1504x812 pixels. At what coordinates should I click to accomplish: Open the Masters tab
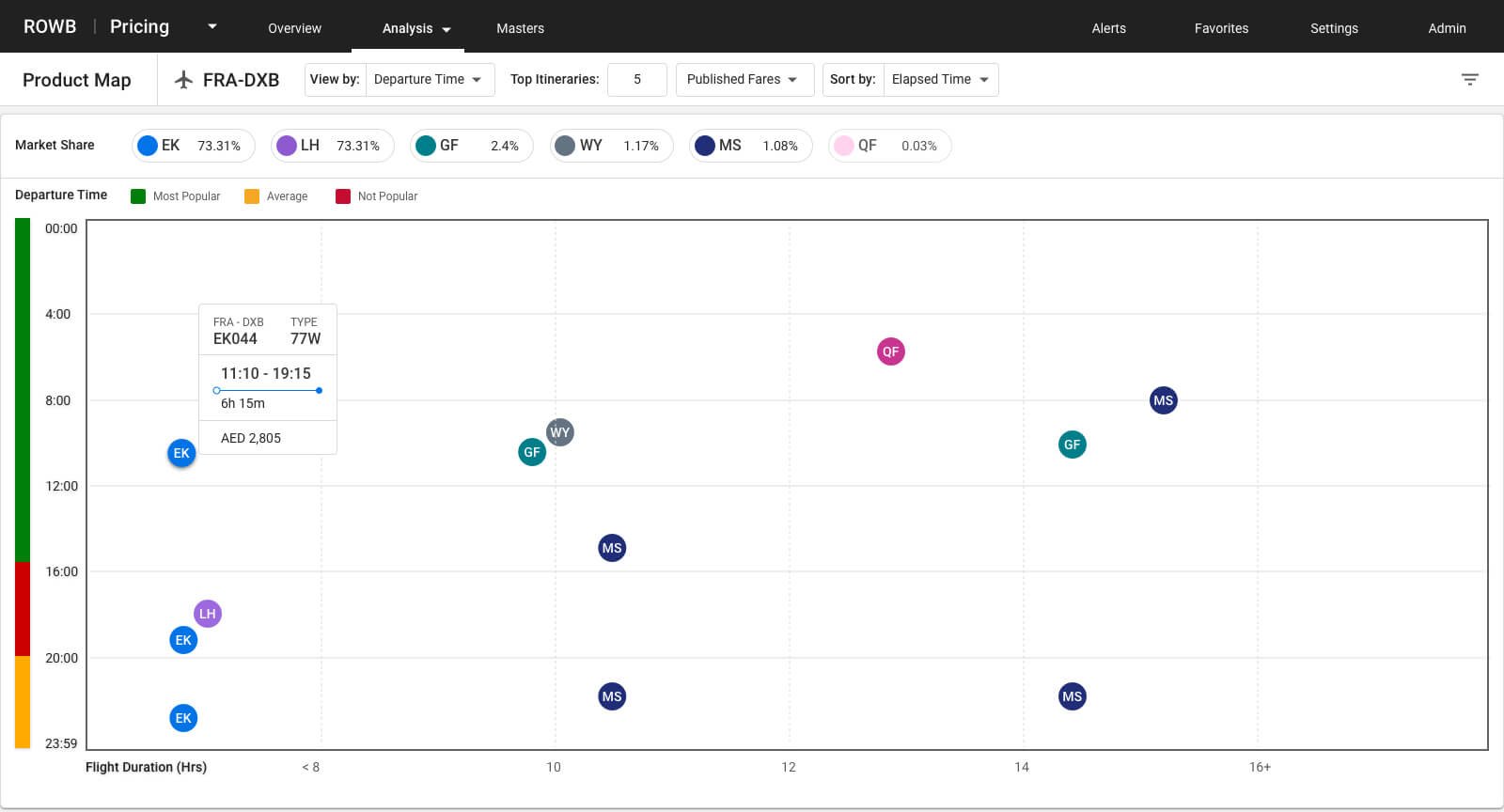click(x=520, y=28)
